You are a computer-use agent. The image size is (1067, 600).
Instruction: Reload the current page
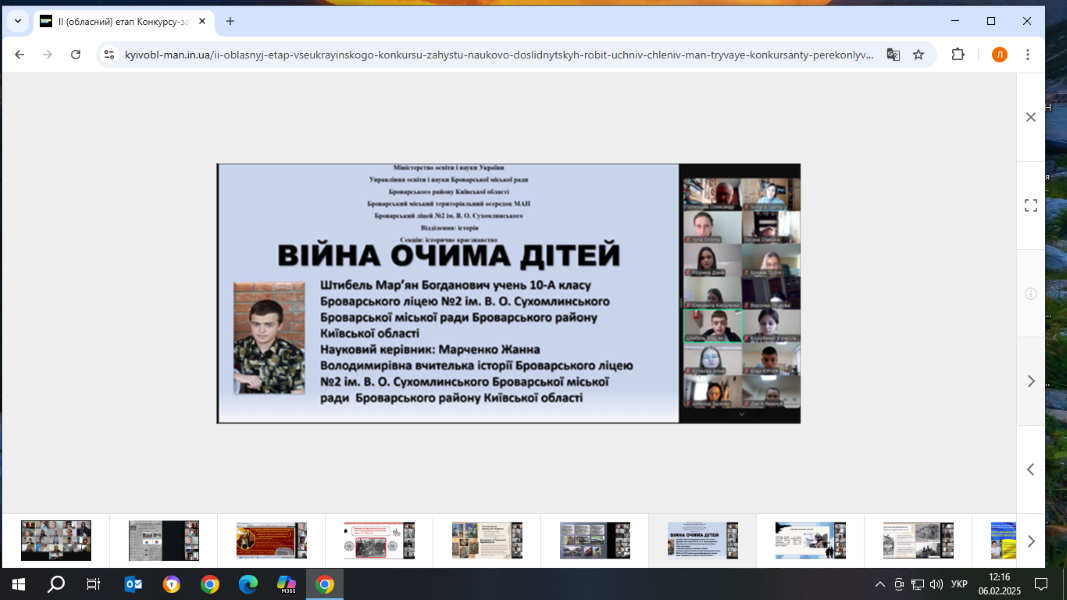(76, 55)
